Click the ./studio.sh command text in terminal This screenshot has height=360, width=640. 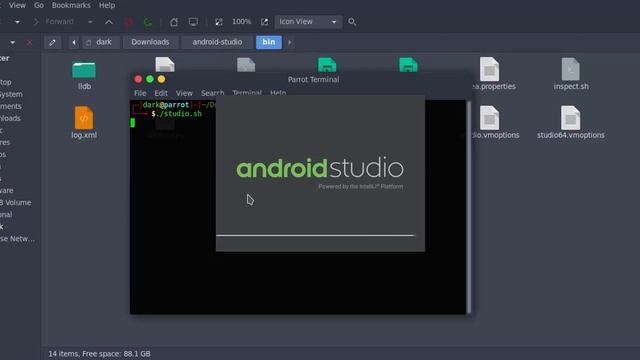tap(179, 114)
